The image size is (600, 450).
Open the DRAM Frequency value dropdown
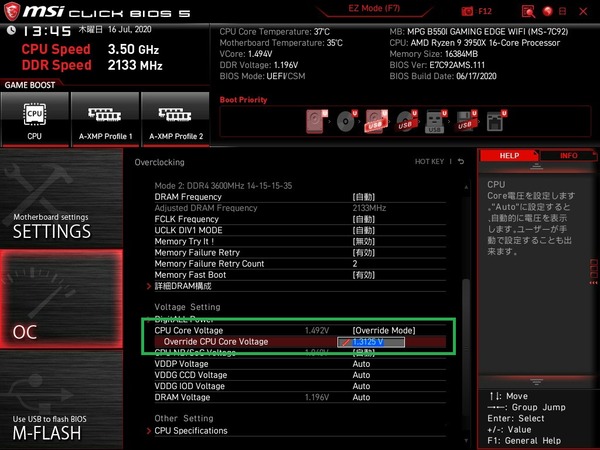pos(364,197)
